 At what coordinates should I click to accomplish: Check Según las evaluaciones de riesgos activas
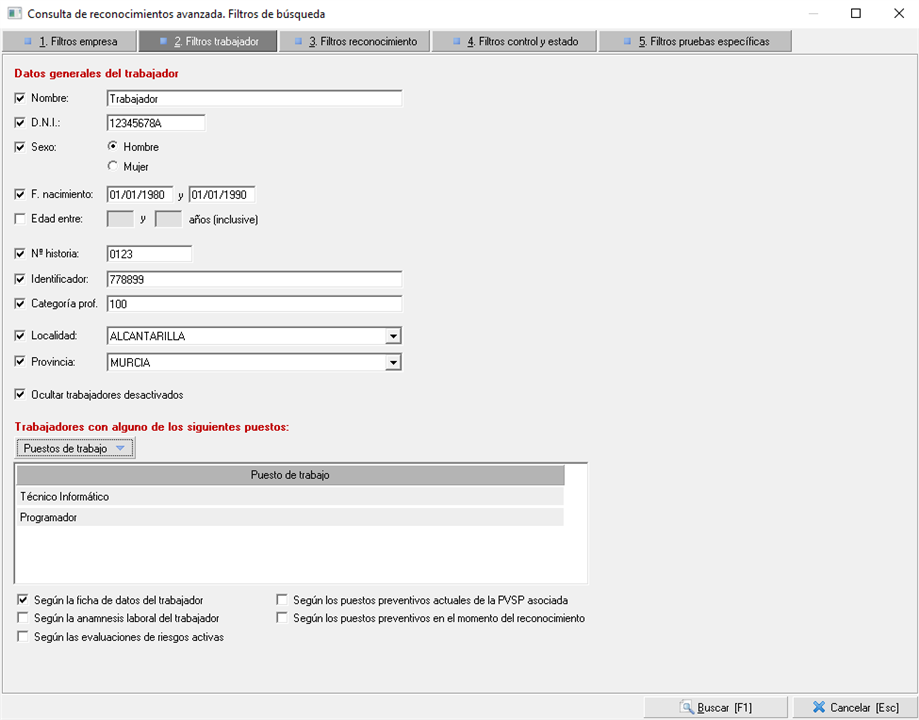pos(23,636)
